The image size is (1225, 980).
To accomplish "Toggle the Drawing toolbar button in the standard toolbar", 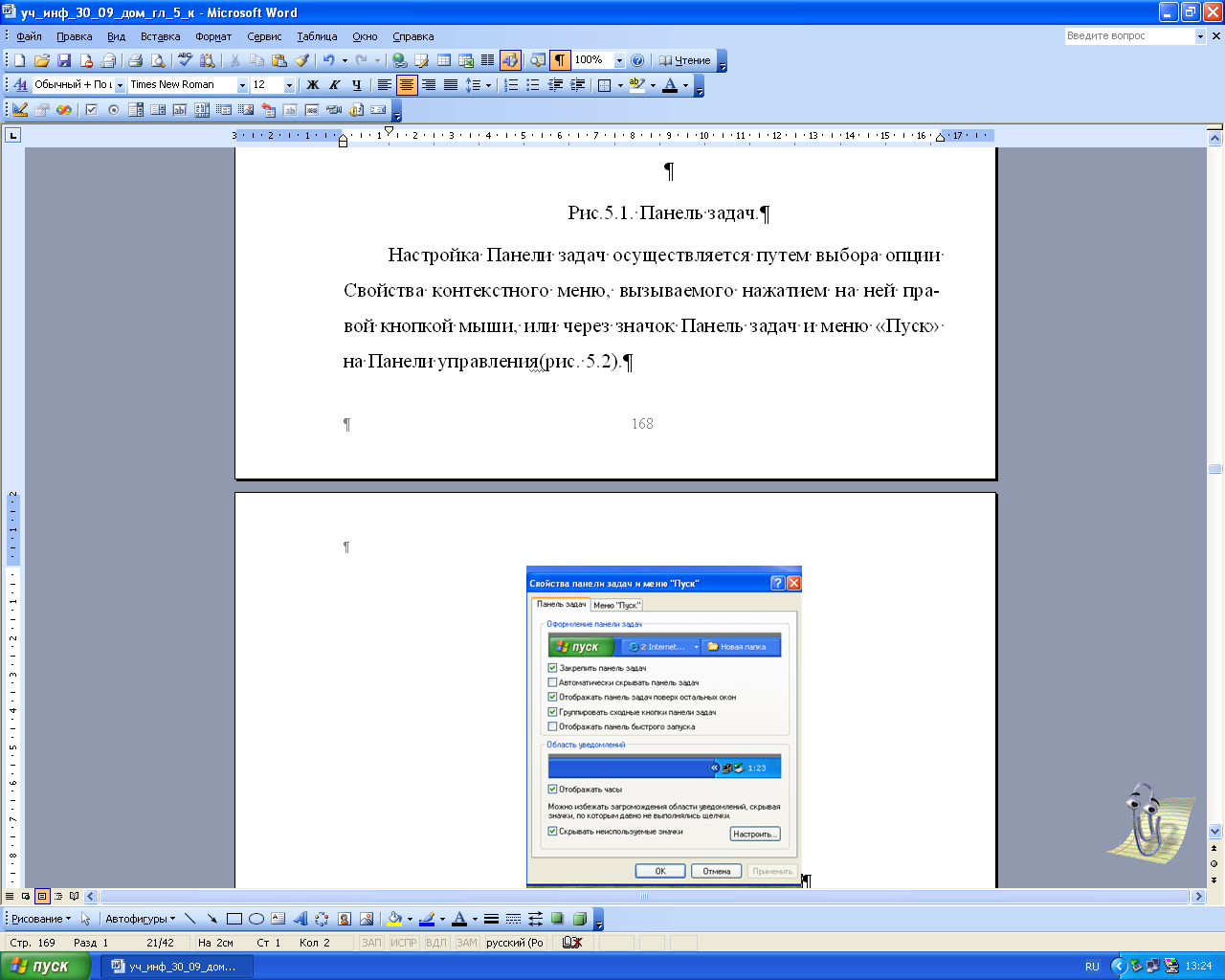I will coord(510,60).
